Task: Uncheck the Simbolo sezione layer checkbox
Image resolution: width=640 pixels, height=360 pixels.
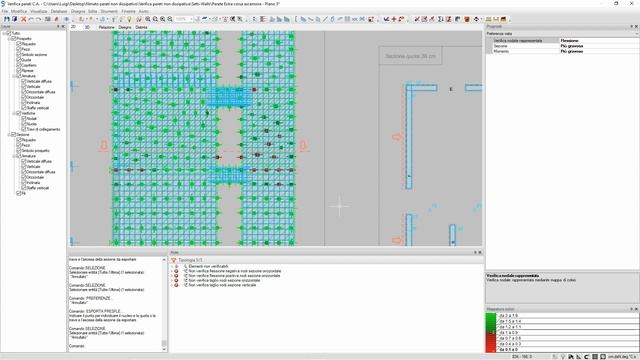Action: 18,54
